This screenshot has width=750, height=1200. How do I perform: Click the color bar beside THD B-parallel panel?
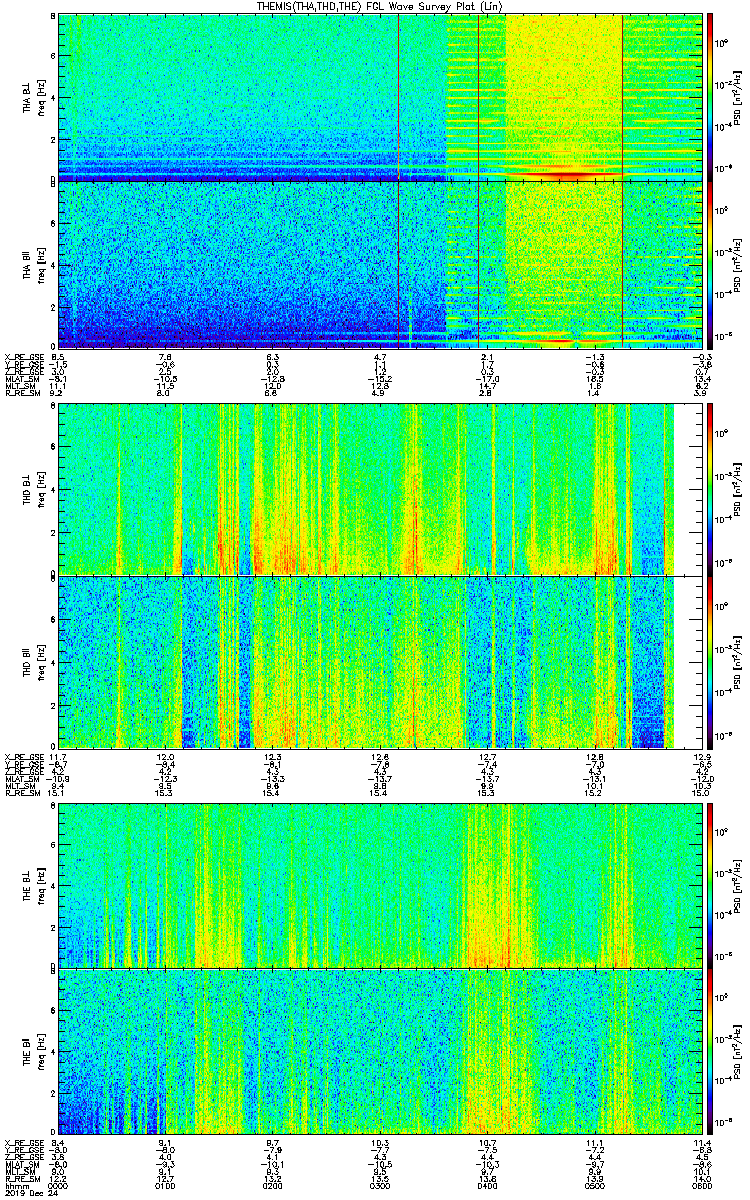(x=711, y=662)
